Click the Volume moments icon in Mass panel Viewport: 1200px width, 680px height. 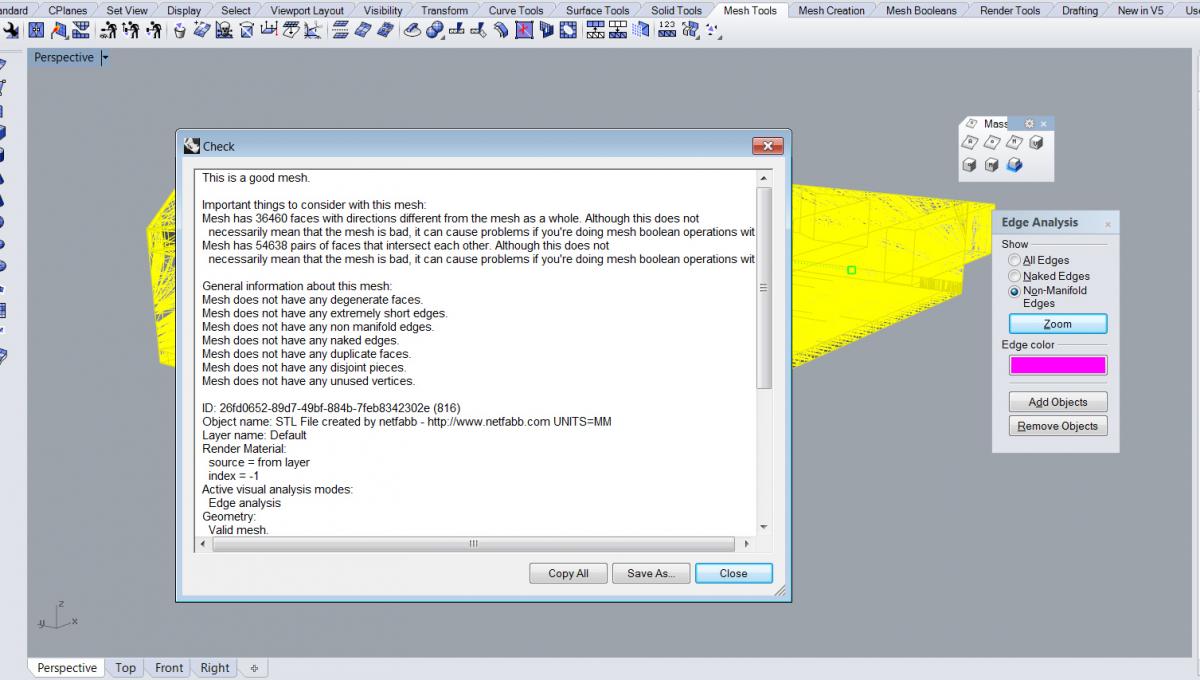pos(992,165)
